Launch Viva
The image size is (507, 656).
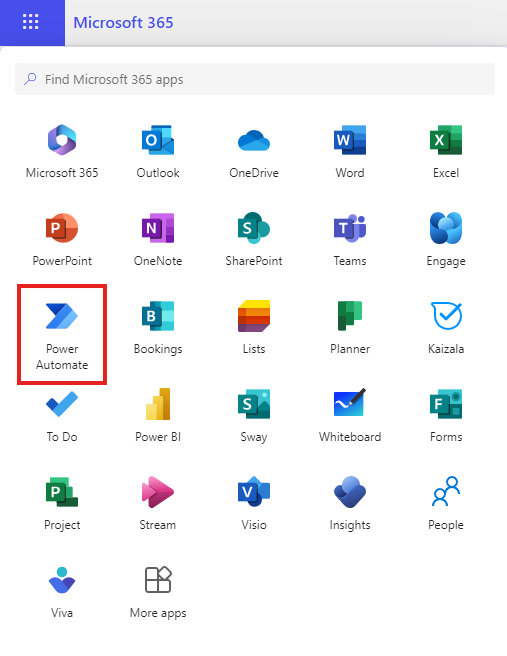[62, 592]
